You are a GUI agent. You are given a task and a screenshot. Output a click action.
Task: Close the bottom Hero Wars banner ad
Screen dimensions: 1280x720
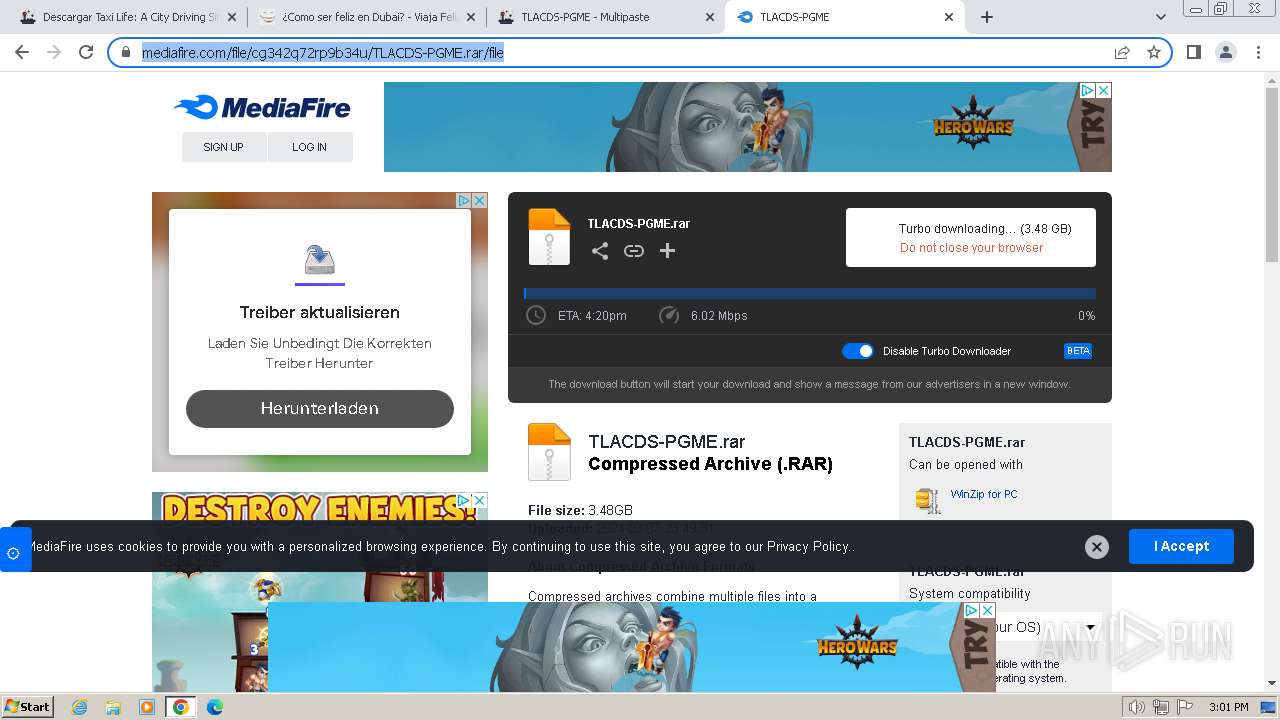[987, 610]
